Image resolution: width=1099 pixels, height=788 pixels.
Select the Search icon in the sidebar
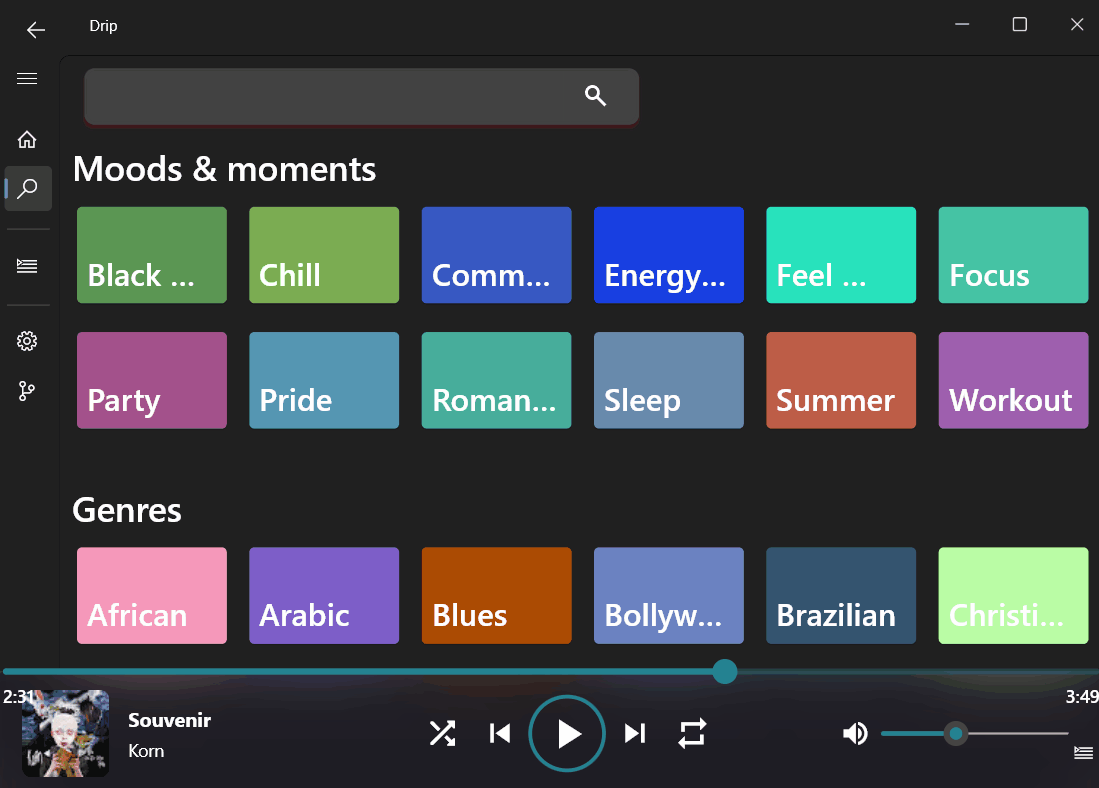tap(27, 188)
